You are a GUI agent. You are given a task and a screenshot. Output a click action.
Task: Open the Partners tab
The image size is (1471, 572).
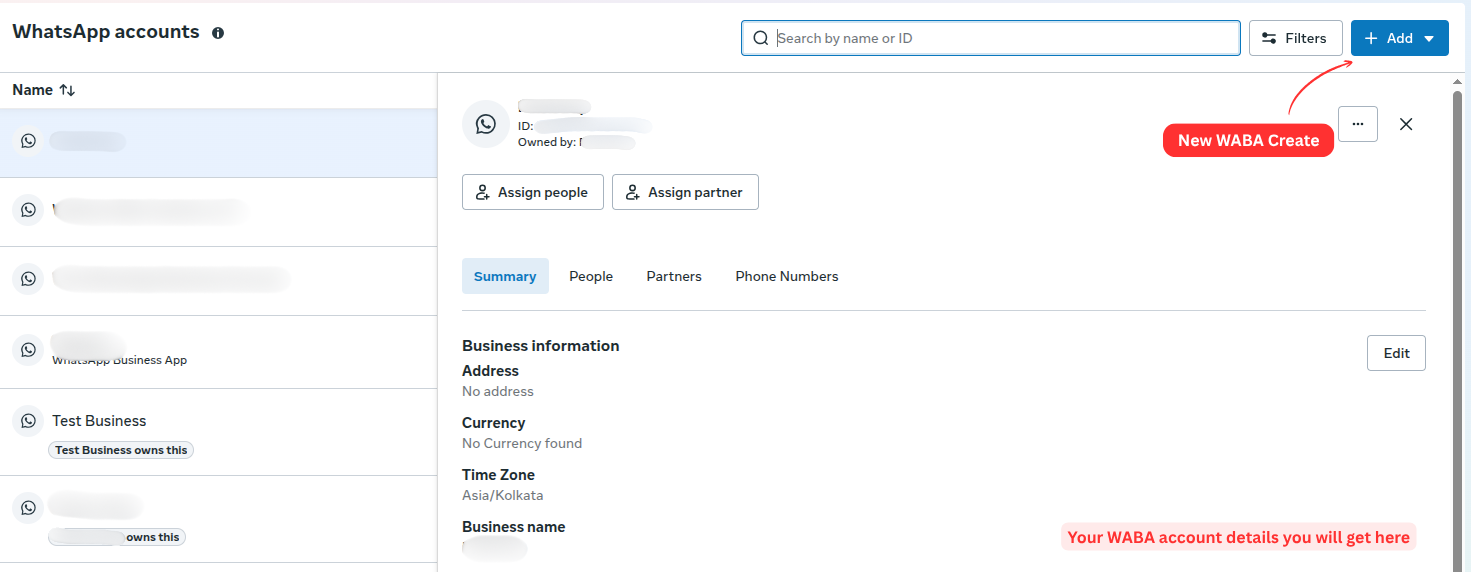click(674, 276)
